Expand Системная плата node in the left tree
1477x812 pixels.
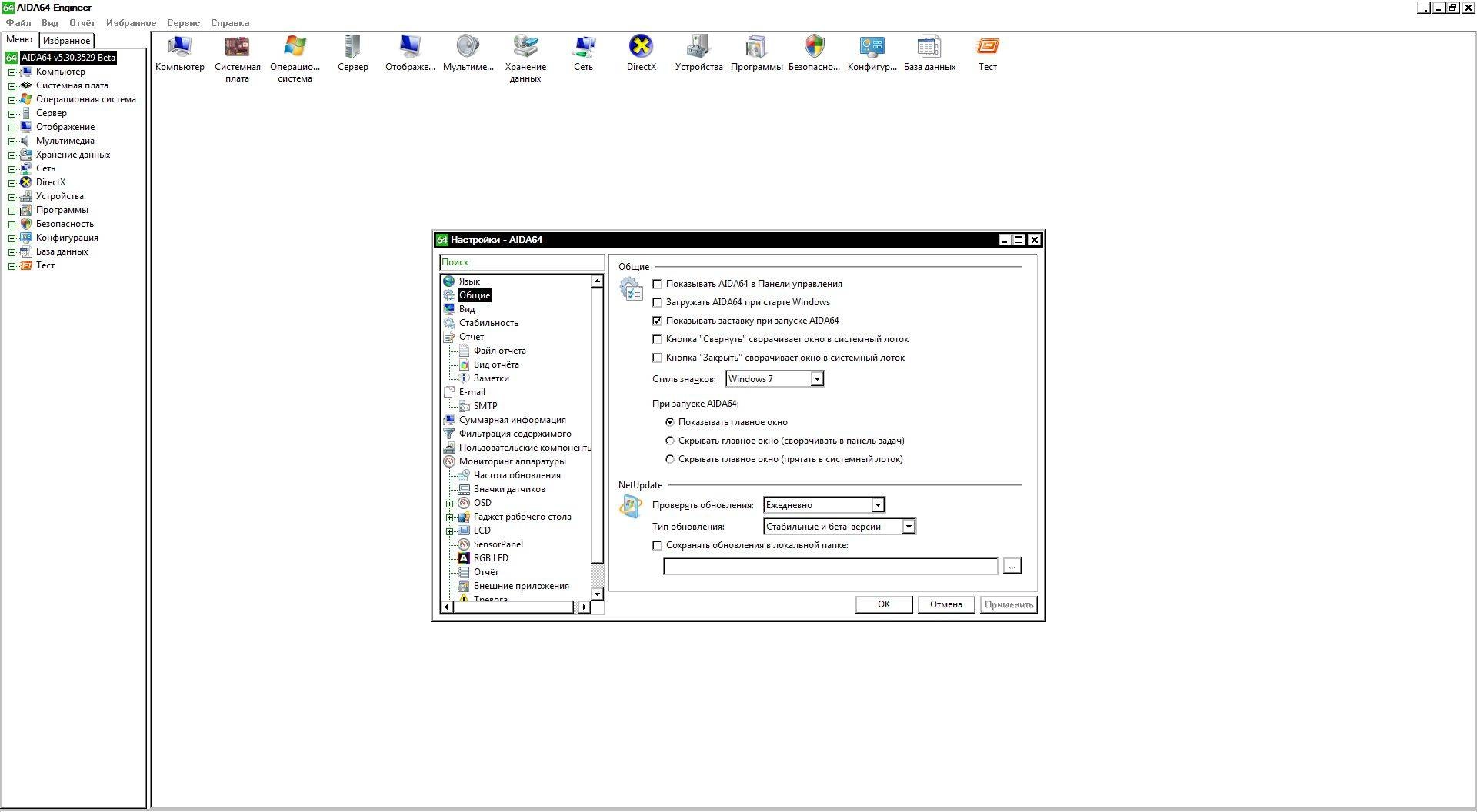pyautogui.click(x=12, y=86)
